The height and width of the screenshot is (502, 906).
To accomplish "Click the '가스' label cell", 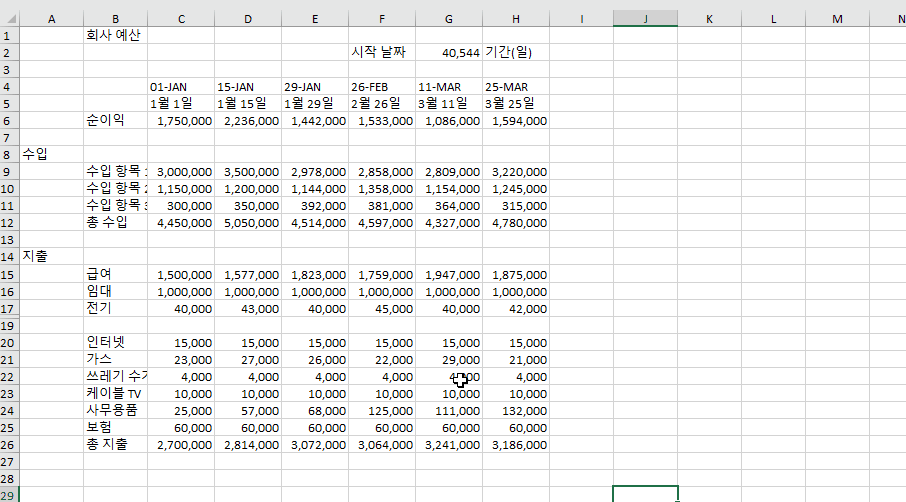I will 115,359.
